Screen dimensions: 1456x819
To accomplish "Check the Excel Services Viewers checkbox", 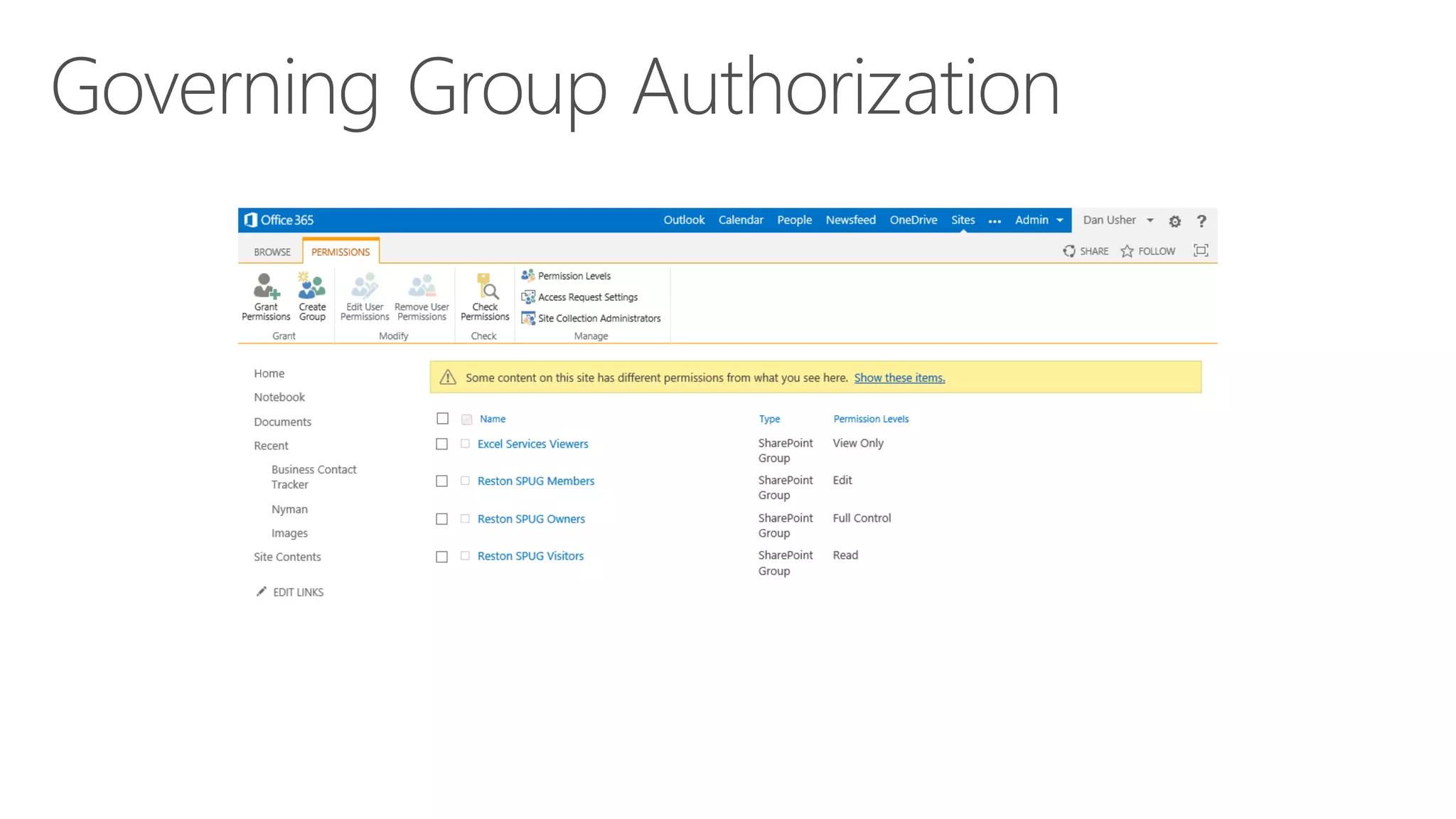I will pos(442,444).
